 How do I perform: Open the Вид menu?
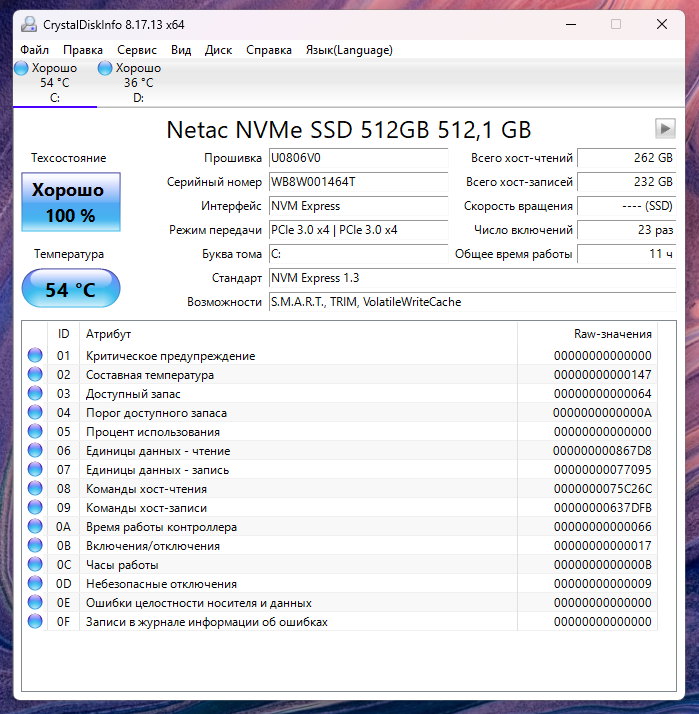[x=181, y=50]
